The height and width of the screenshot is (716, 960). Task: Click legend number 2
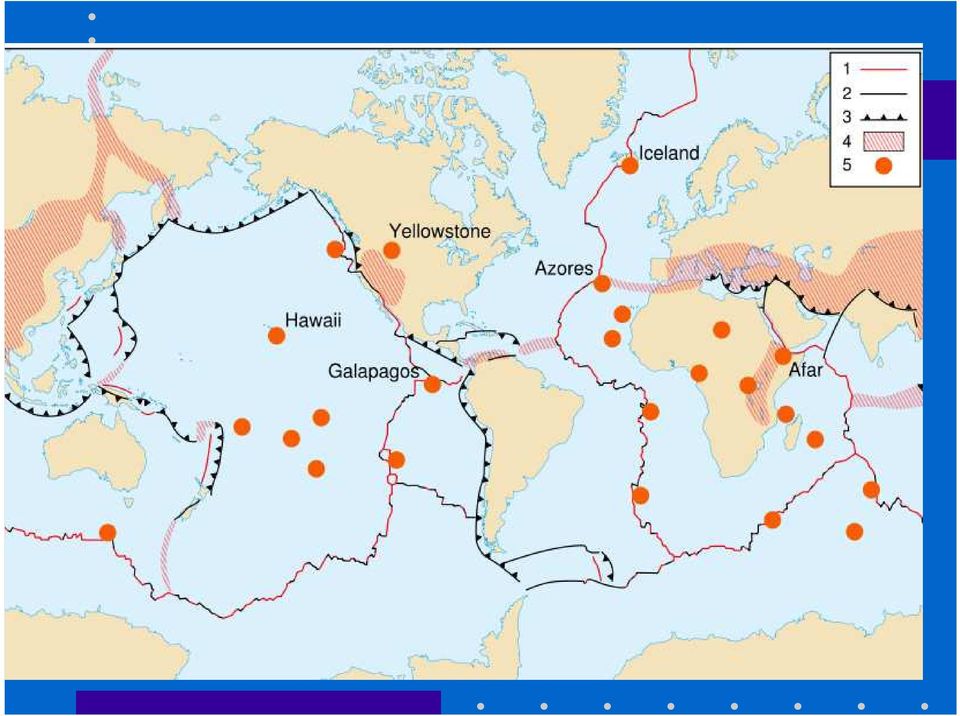pyautogui.click(x=847, y=93)
